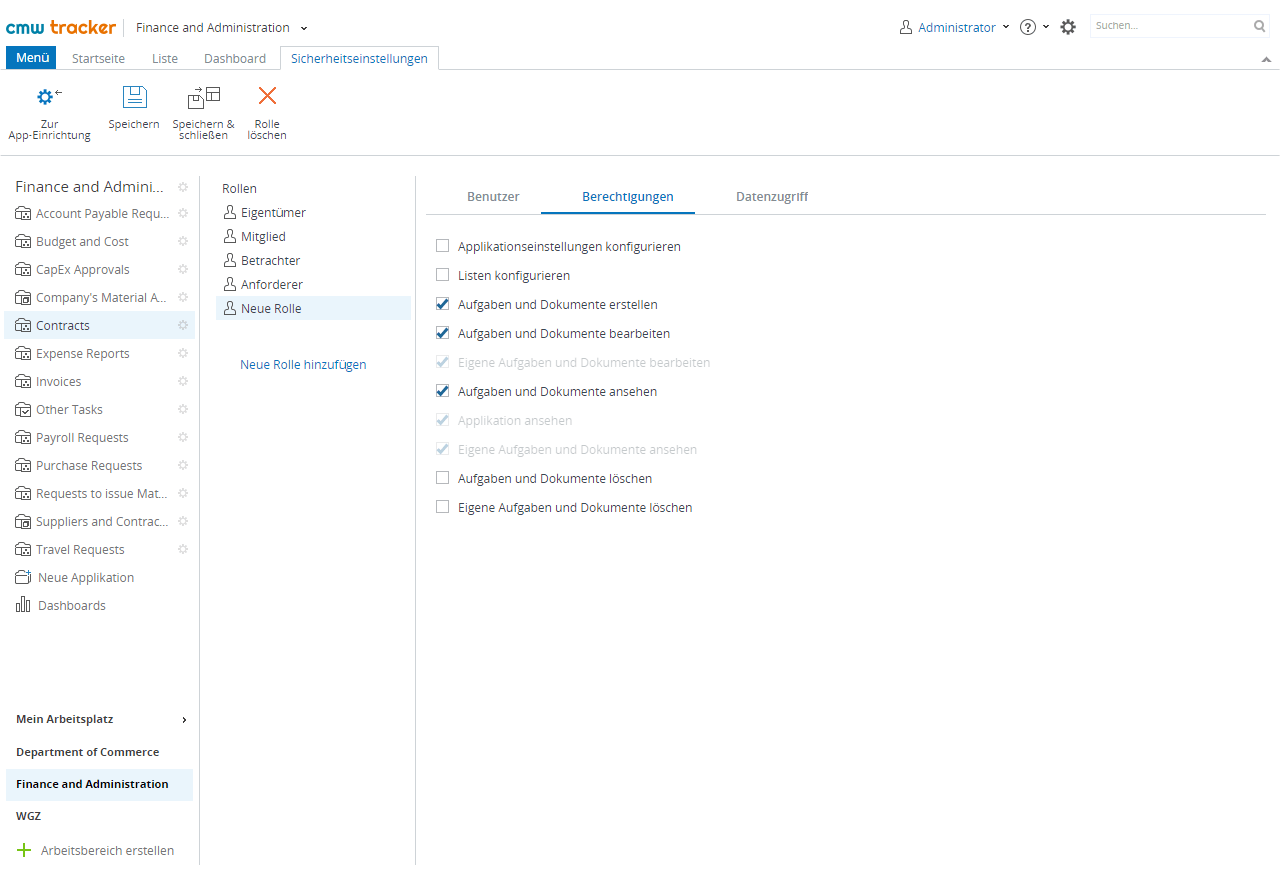Uncheck Aufgaben und Dokumente ansehen
This screenshot has height=875, width=1280.
442,391
